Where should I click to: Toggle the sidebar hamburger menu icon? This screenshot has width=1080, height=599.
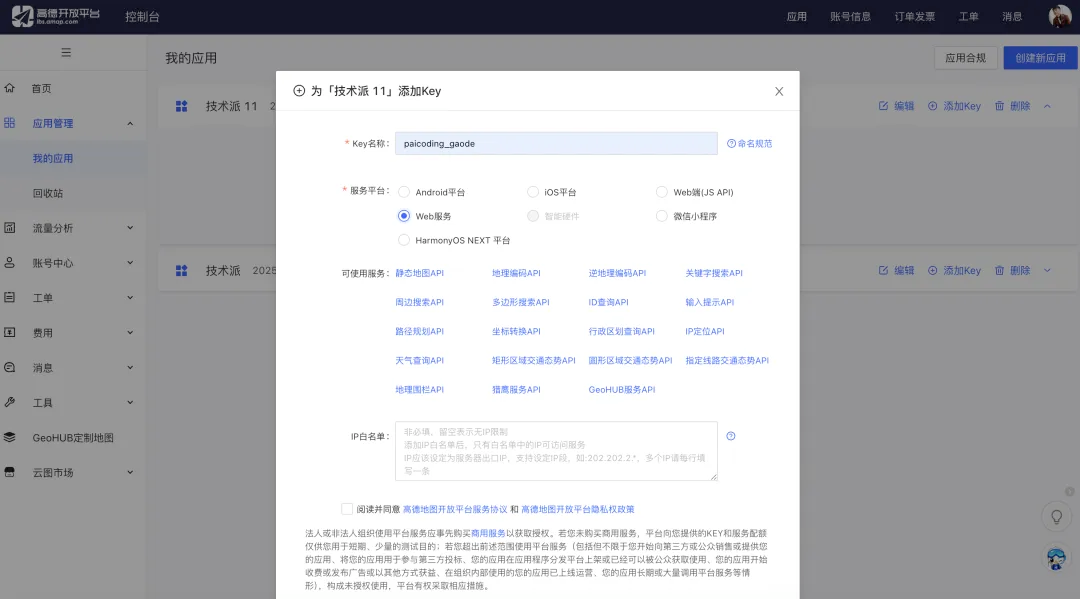(66, 52)
